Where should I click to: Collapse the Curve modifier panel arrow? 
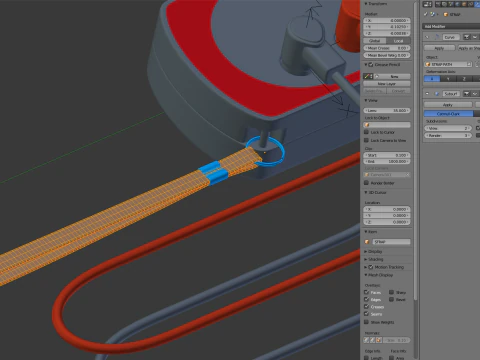click(x=427, y=37)
